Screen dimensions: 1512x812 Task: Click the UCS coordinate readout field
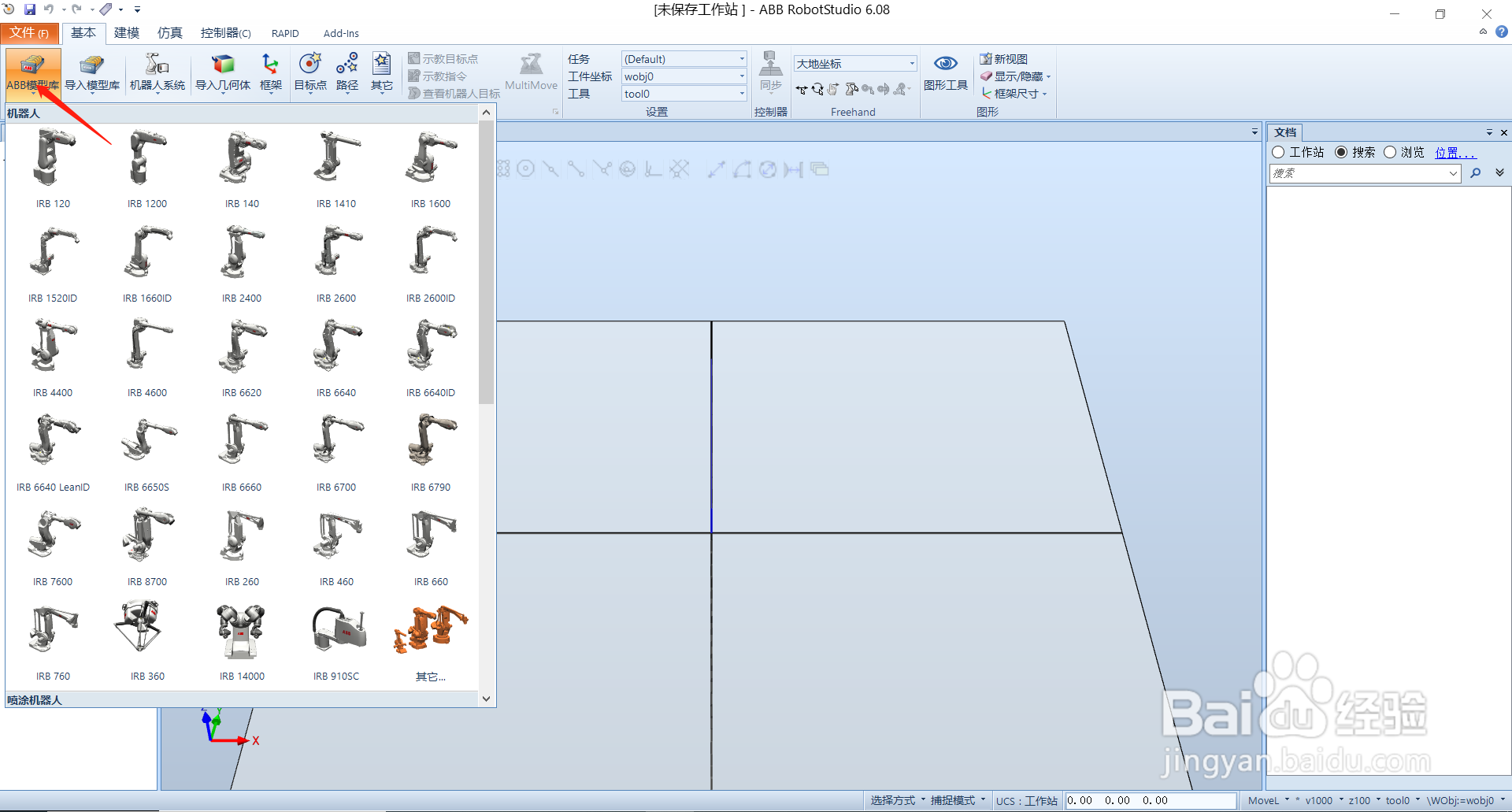pos(1150,800)
